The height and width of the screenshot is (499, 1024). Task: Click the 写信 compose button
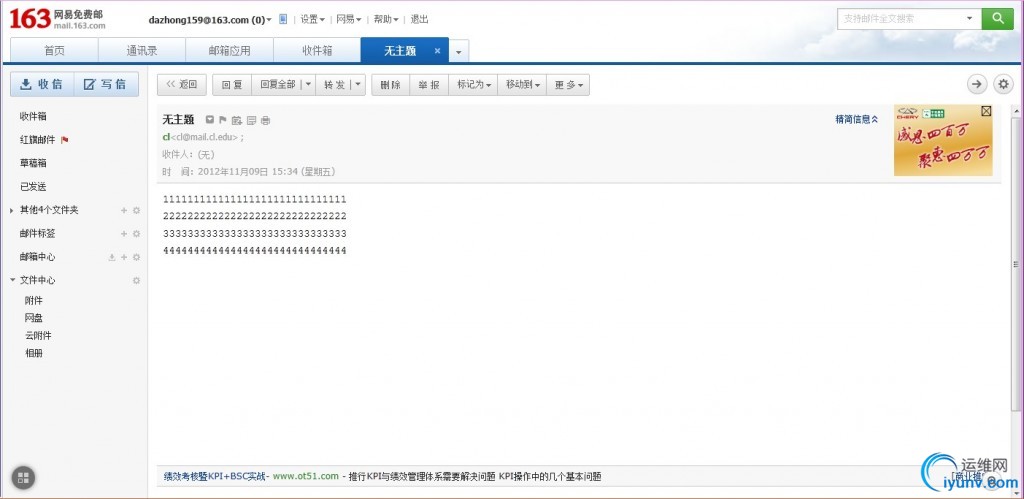pyautogui.click(x=106, y=84)
